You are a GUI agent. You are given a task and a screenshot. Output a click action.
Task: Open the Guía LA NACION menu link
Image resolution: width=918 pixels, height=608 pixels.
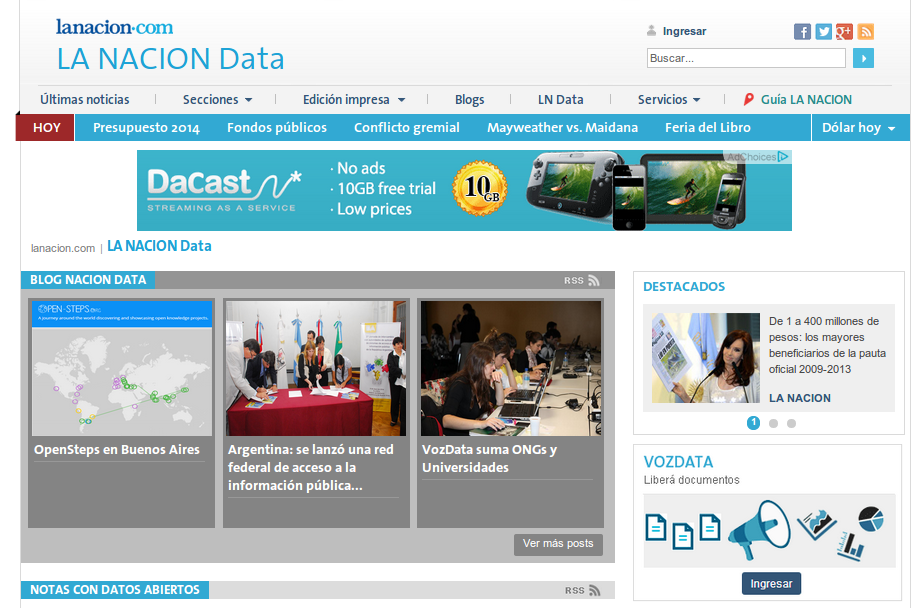click(806, 99)
